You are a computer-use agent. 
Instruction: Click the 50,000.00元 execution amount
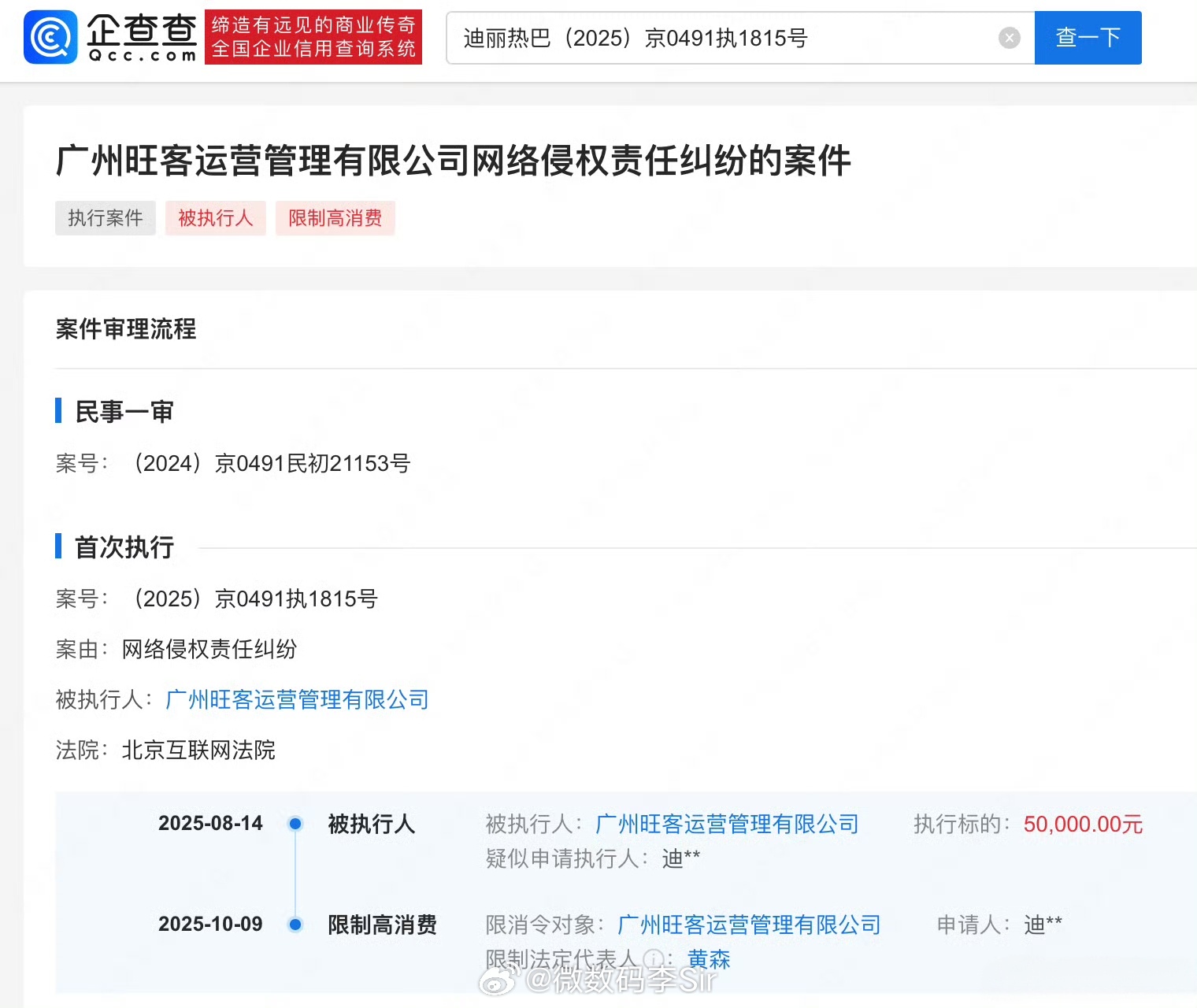tap(1083, 824)
